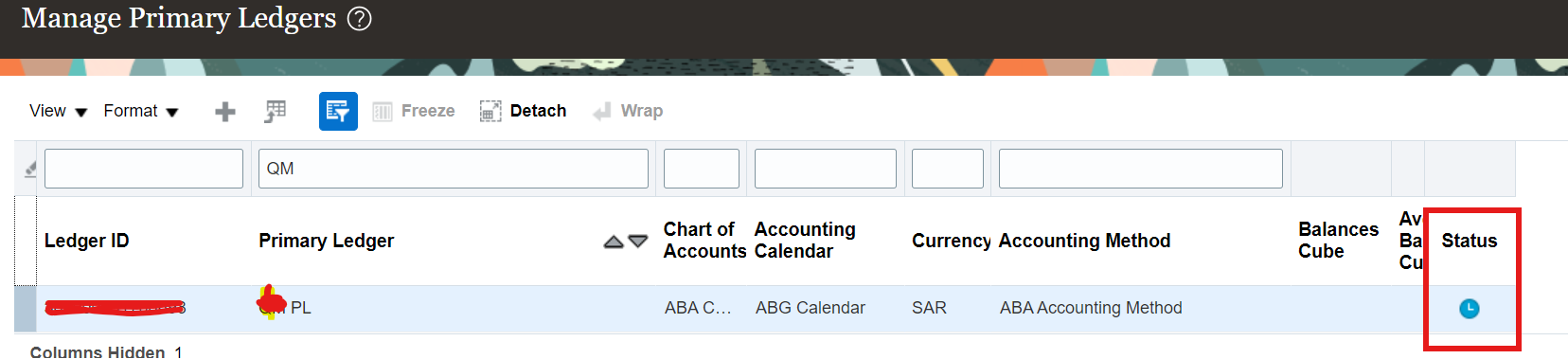Sort Primary Ledger ascending arrow
Image resolution: width=1568 pixels, height=359 pixels.
tap(614, 242)
